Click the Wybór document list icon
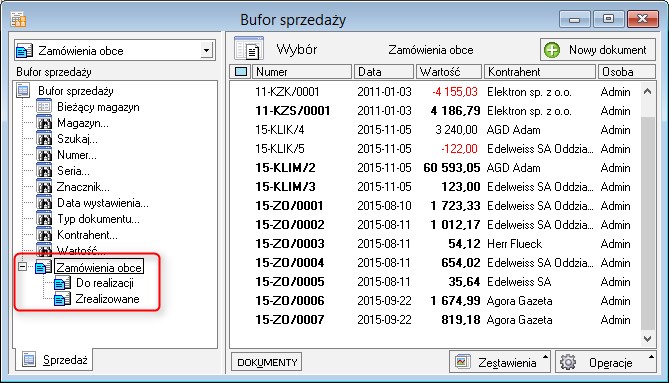The height and width of the screenshot is (383, 669). click(249, 48)
